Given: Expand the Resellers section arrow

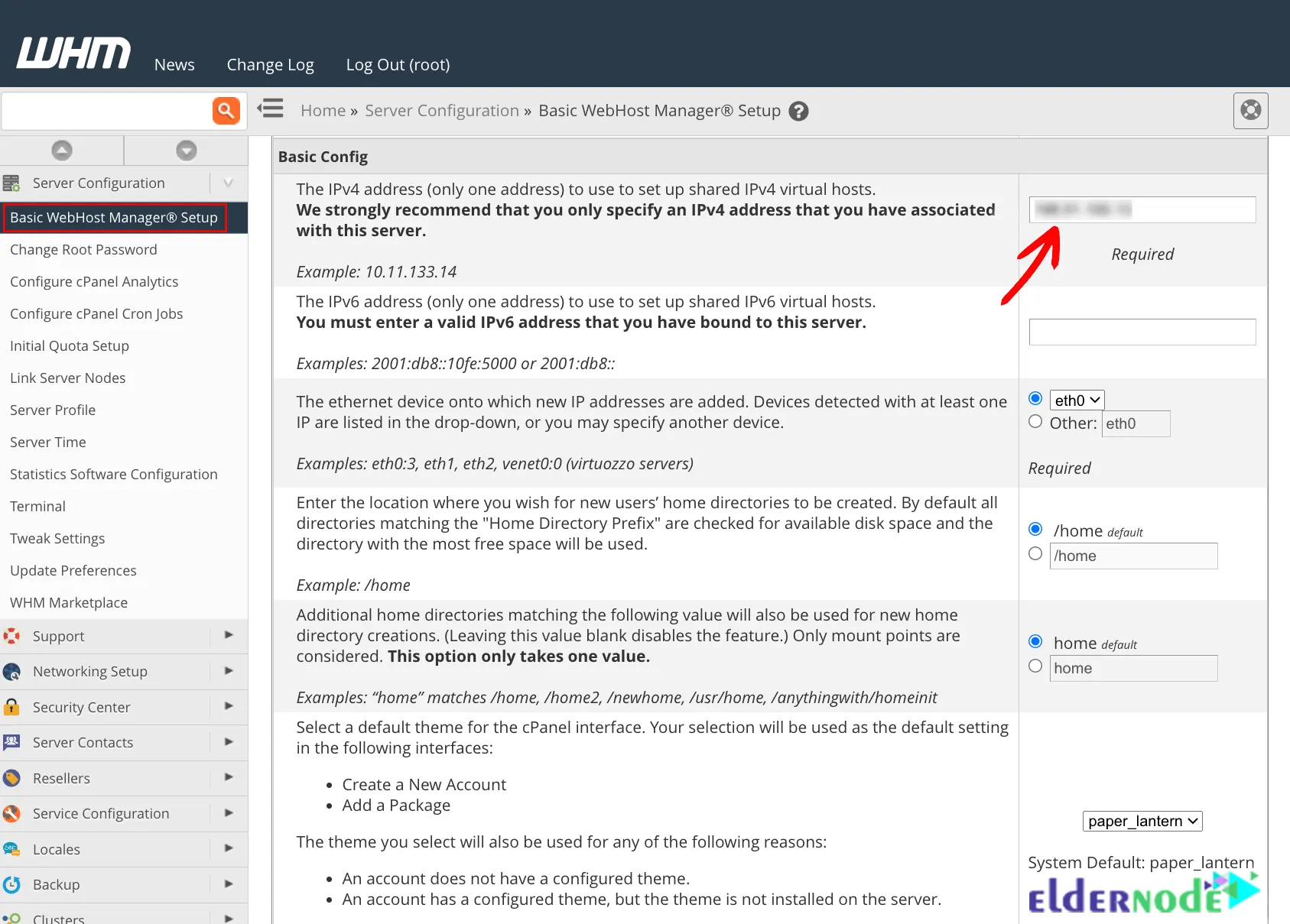Looking at the screenshot, I should (x=229, y=777).
